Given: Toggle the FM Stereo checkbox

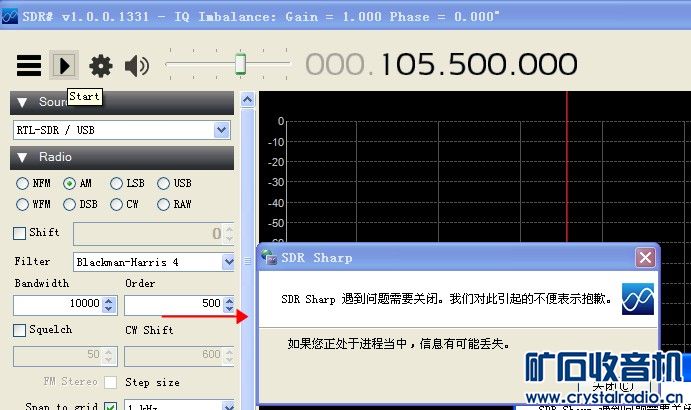Looking at the screenshot, I should (111, 382).
